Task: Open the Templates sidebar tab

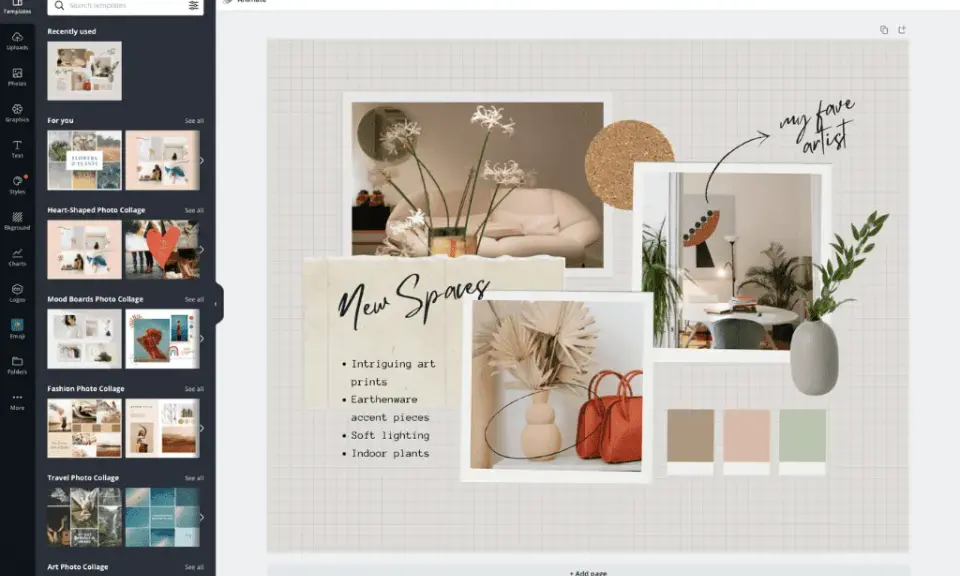Action: pyautogui.click(x=17, y=7)
